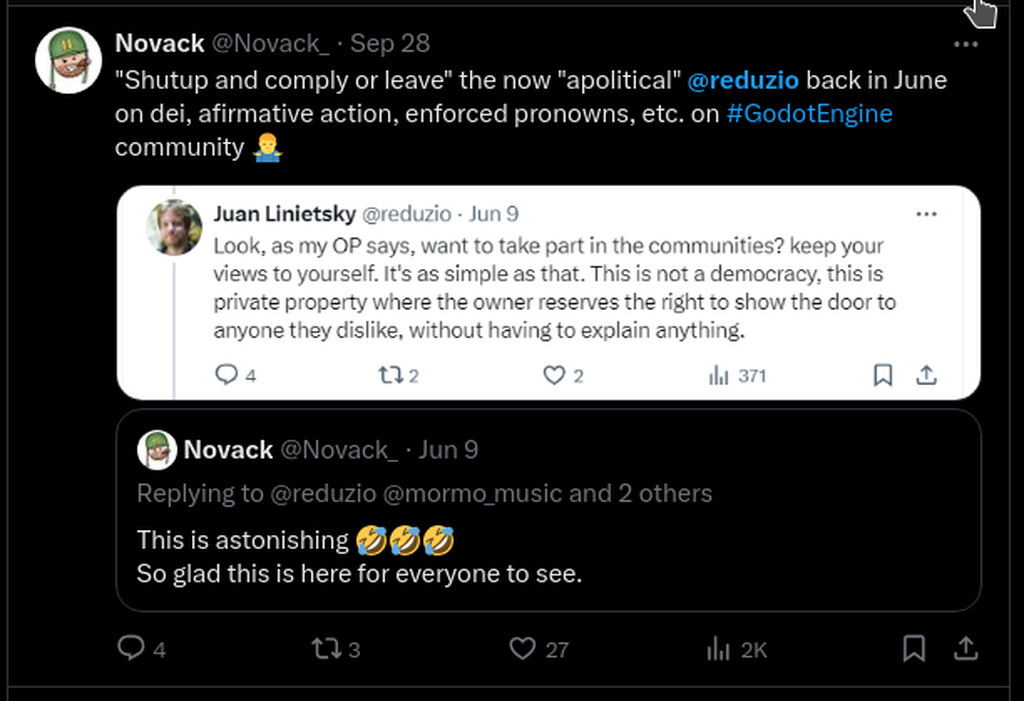The height and width of the screenshot is (701, 1024).
Task: Share Novack's main tweet
Action: tap(965, 649)
